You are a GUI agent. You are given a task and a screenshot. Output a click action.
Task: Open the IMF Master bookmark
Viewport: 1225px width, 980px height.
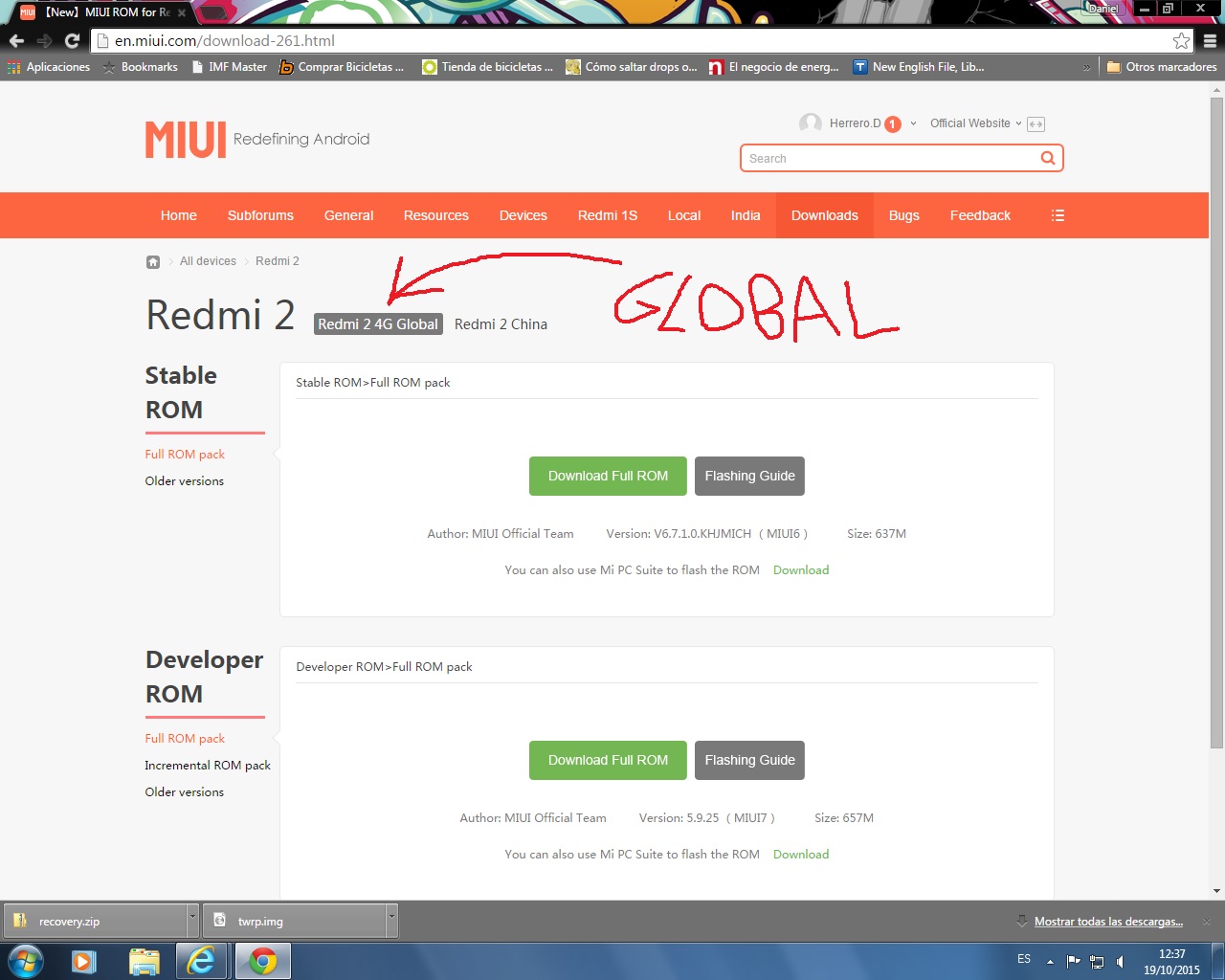click(x=230, y=67)
